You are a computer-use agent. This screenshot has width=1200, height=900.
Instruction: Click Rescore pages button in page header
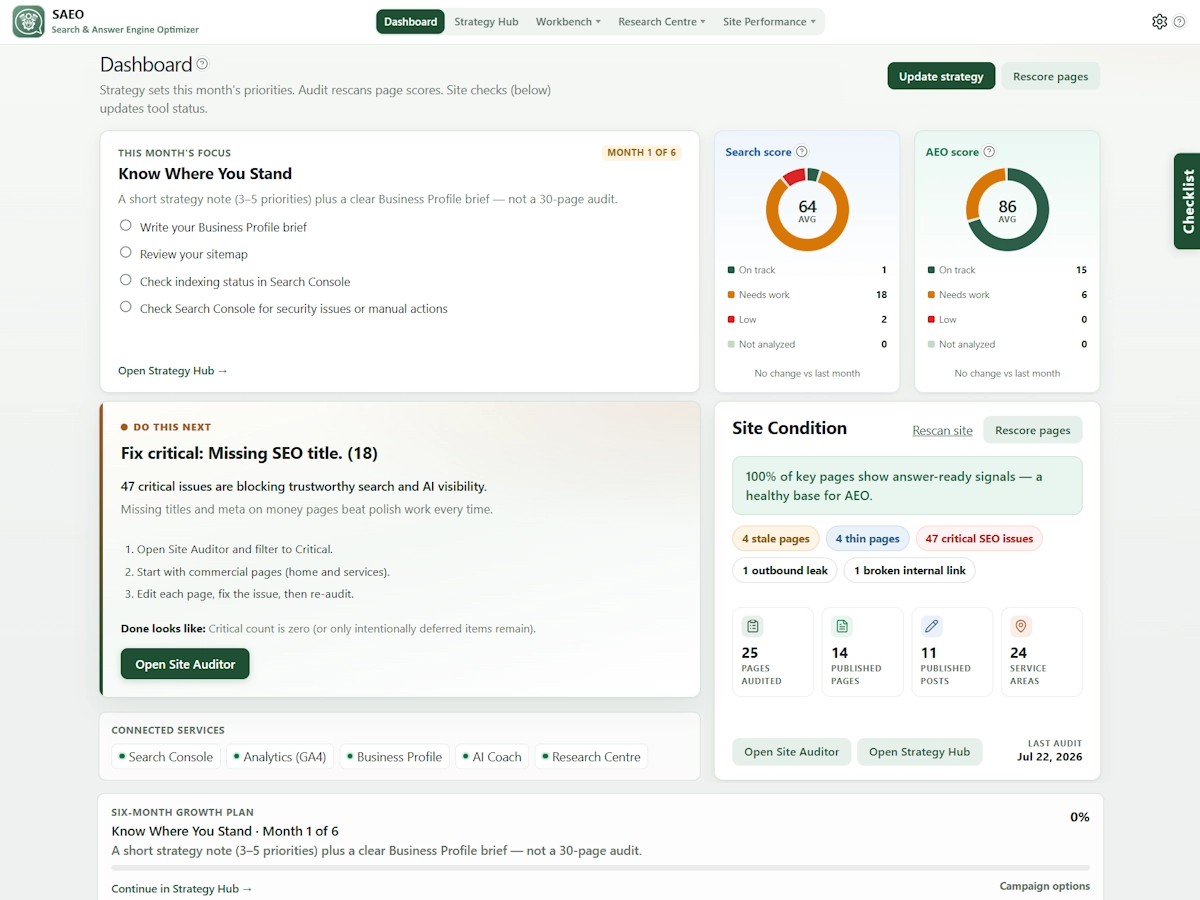(1050, 76)
